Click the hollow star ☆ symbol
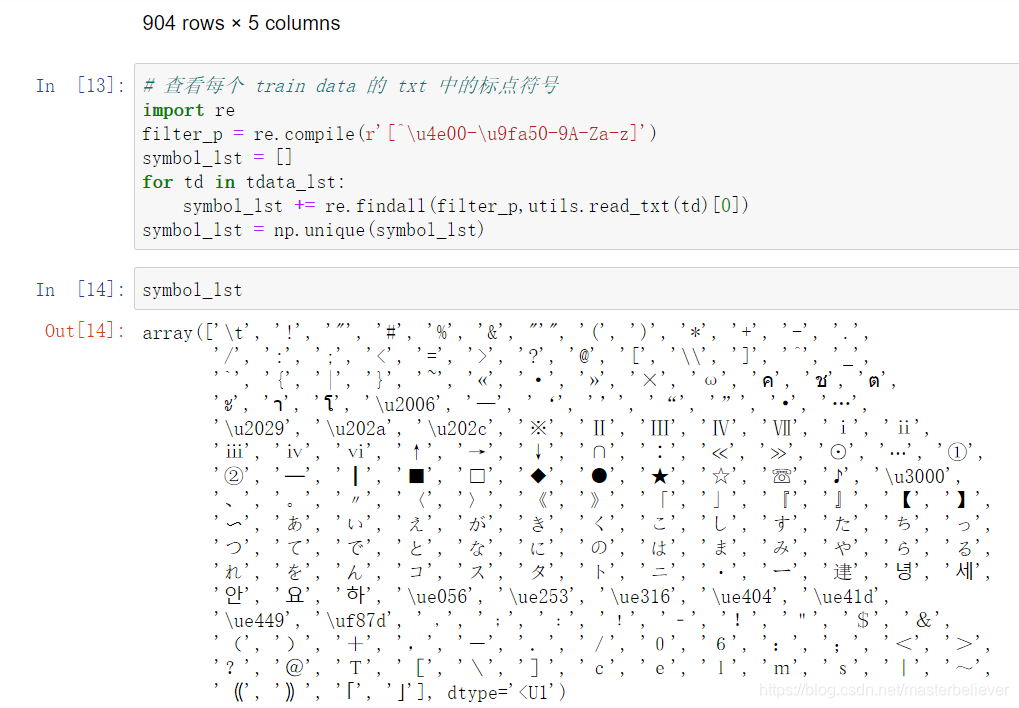 click(x=721, y=477)
